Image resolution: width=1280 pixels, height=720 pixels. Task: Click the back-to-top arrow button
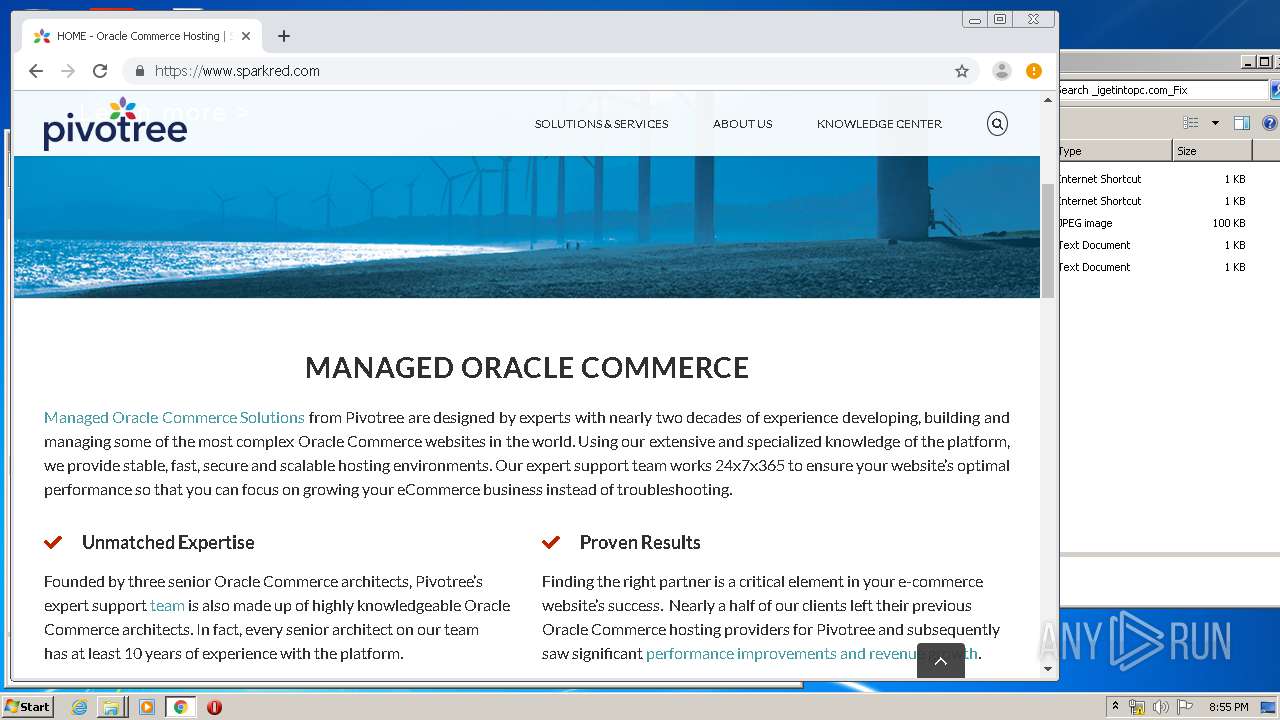click(941, 661)
